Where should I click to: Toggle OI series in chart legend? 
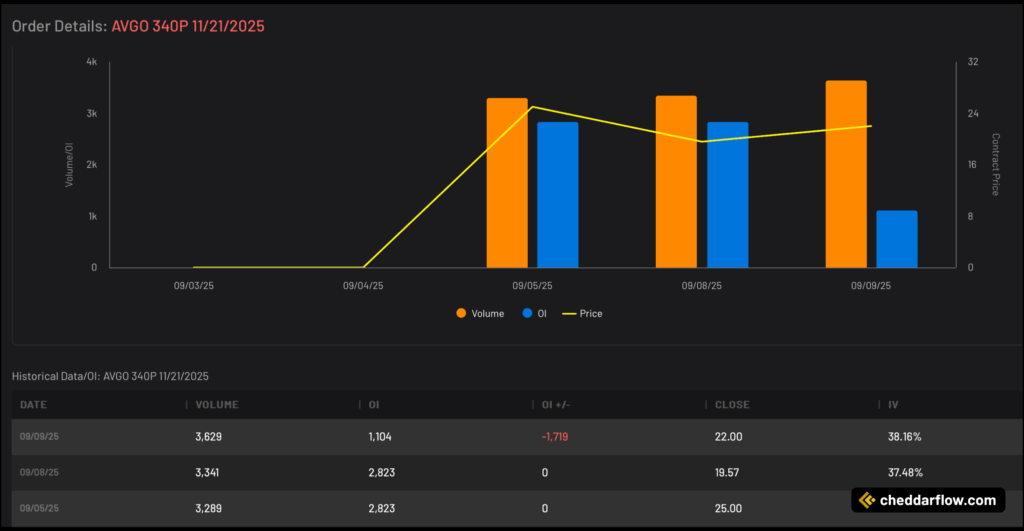pos(534,314)
